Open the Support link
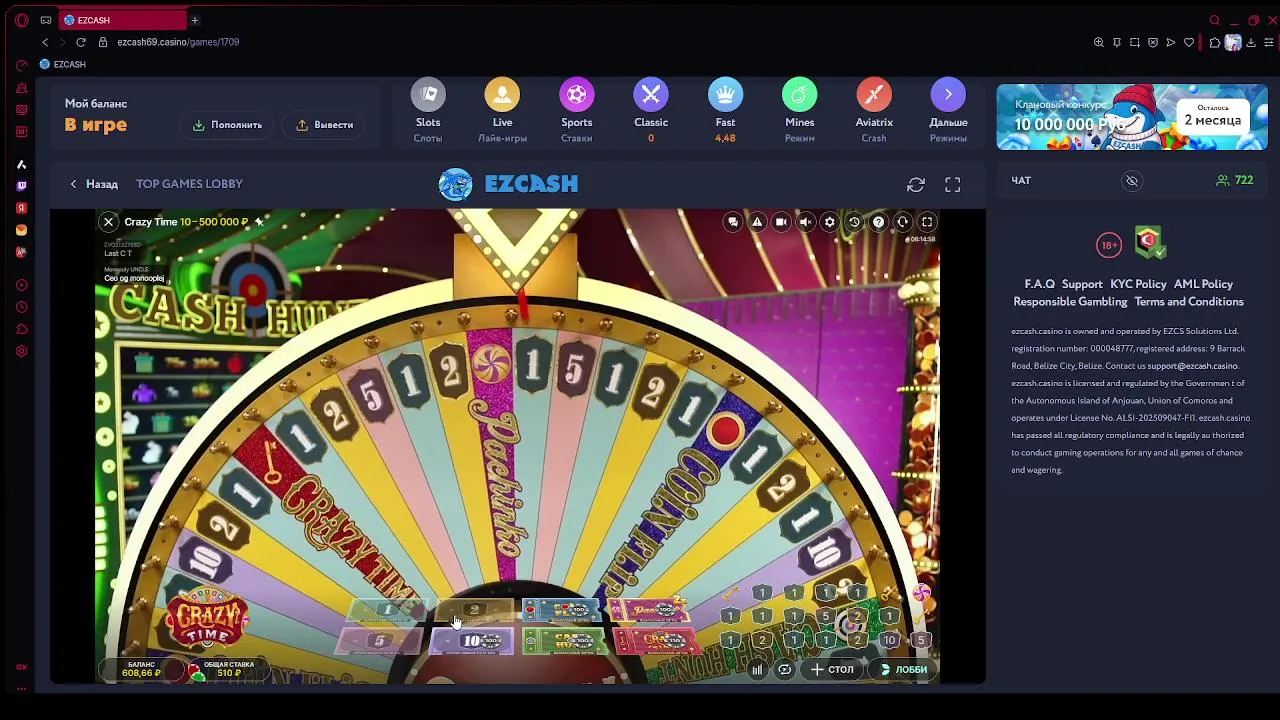 click(1082, 284)
